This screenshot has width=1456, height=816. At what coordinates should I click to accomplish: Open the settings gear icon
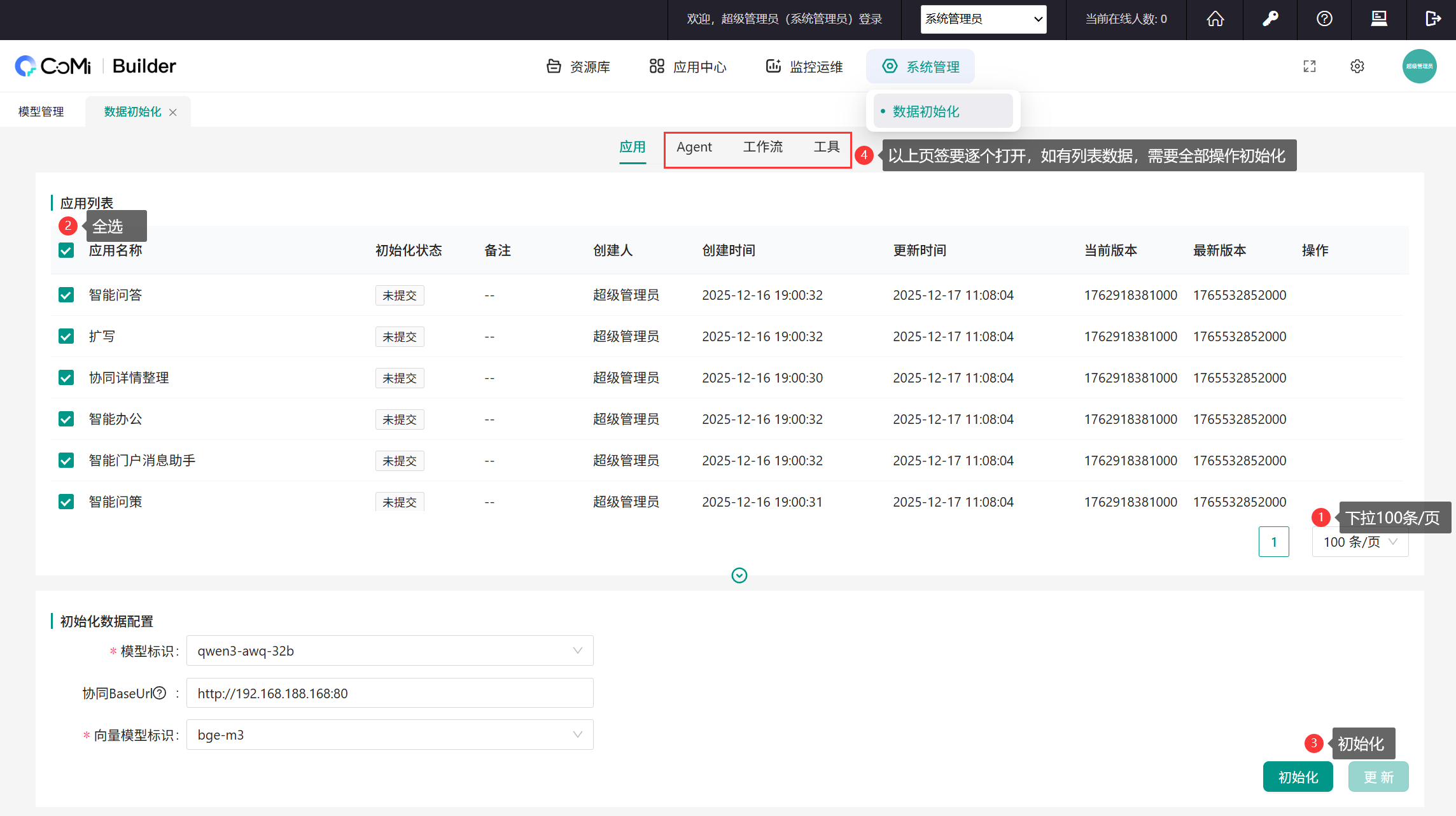pyautogui.click(x=1357, y=66)
